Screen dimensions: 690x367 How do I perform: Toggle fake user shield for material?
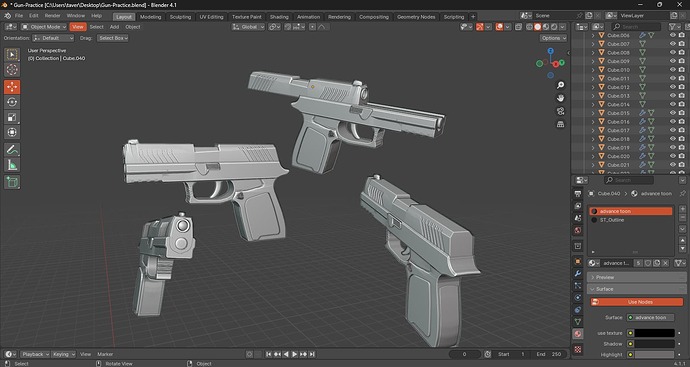tap(648, 263)
